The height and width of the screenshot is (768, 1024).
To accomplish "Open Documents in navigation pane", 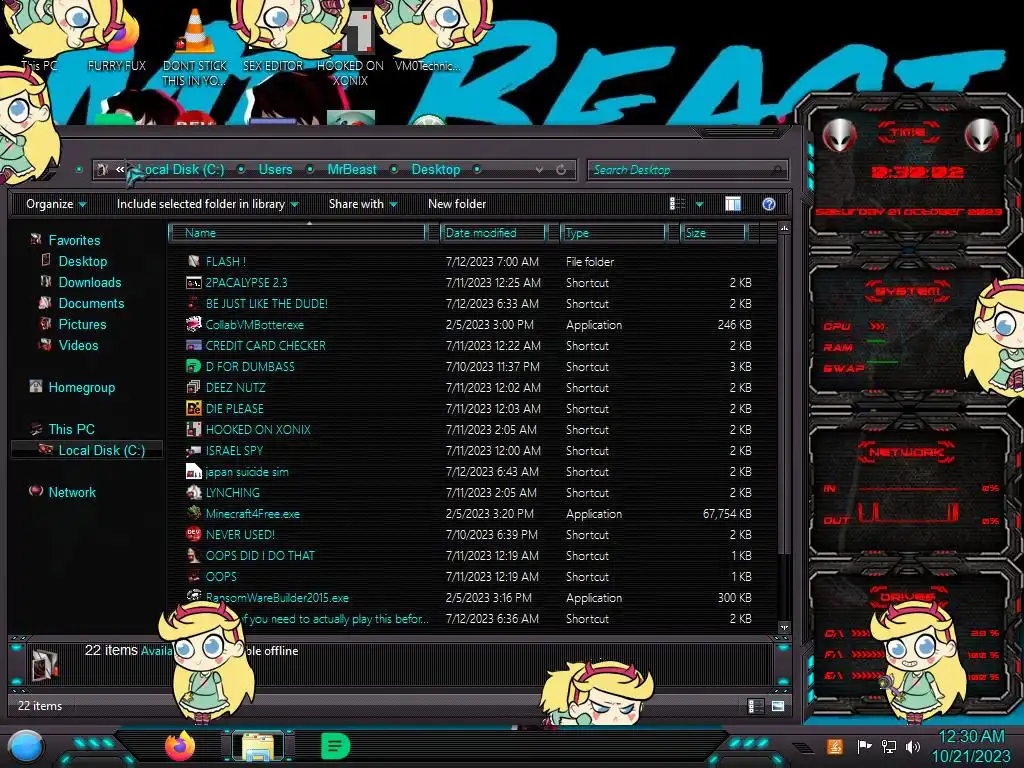I will tap(91, 303).
